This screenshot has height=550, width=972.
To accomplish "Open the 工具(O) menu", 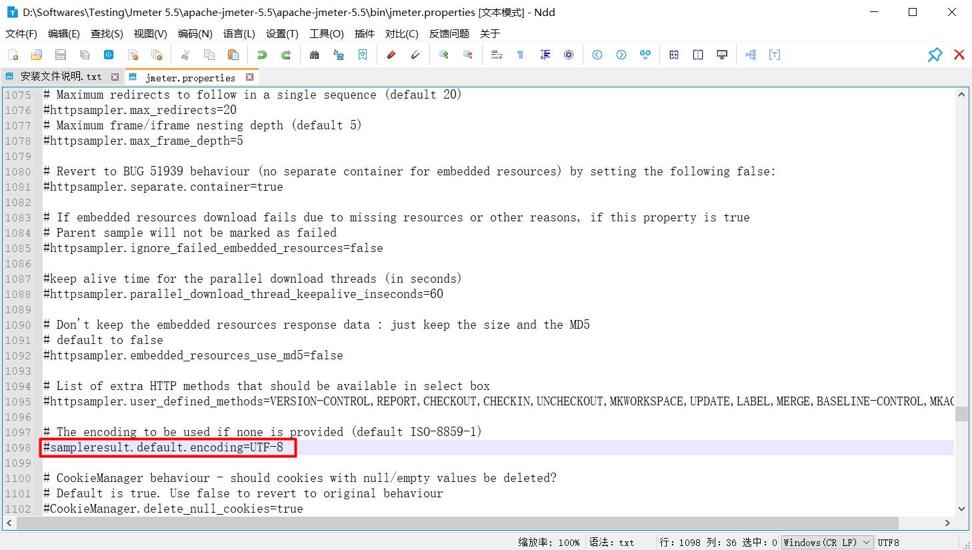I will [327, 33].
